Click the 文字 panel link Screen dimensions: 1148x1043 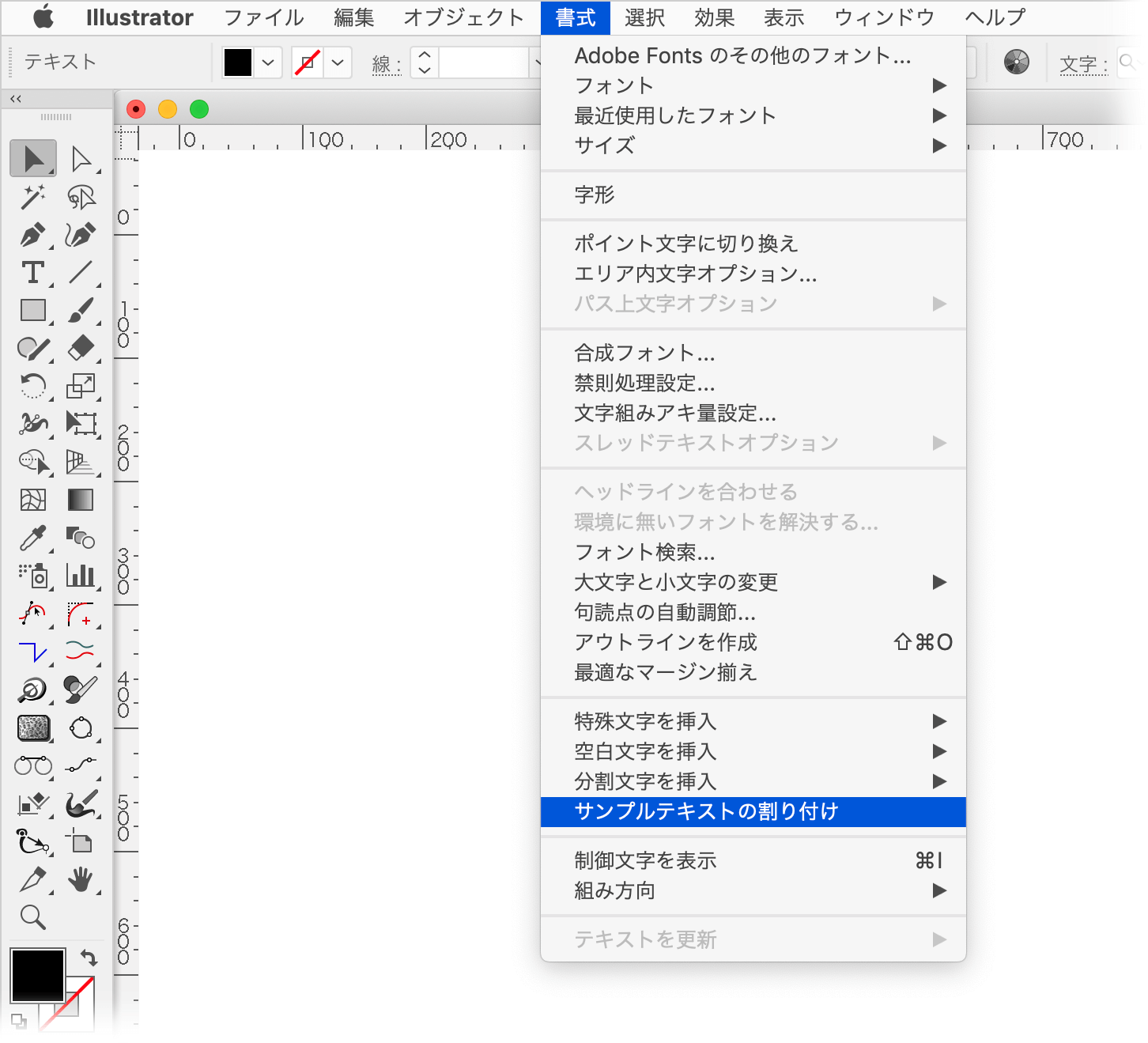[1083, 64]
